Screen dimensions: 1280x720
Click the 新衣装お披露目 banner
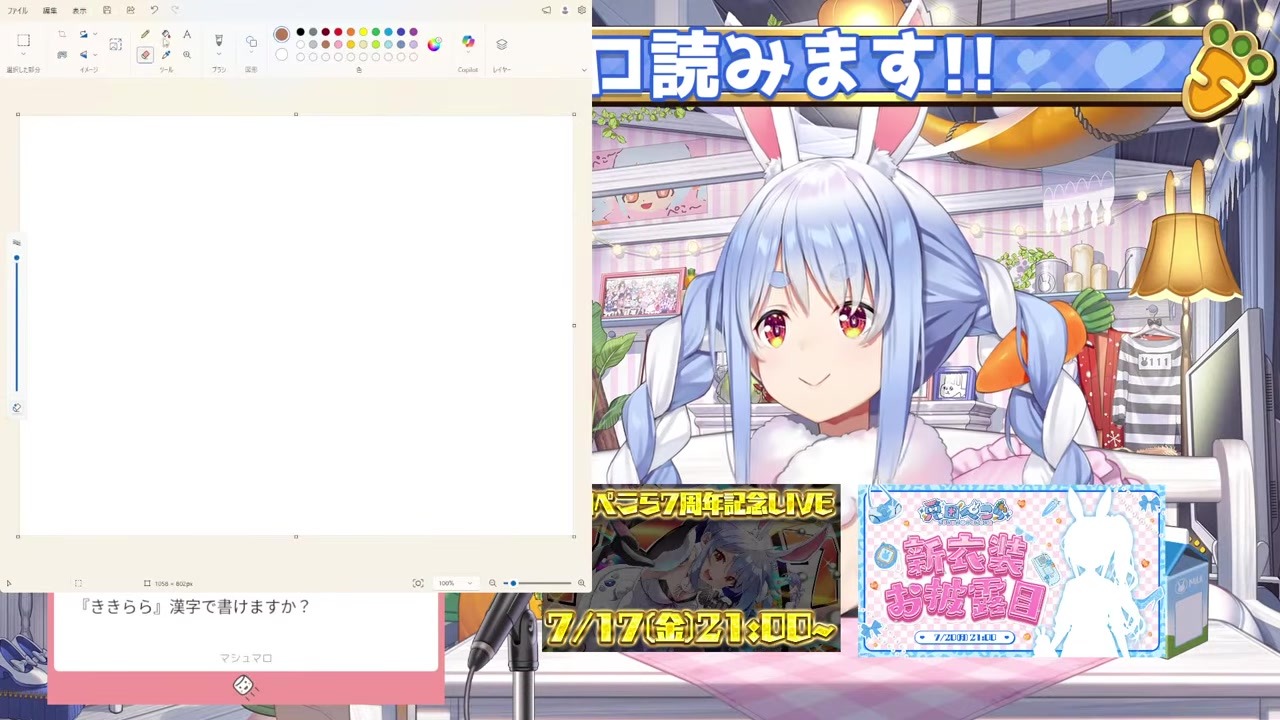1010,572
